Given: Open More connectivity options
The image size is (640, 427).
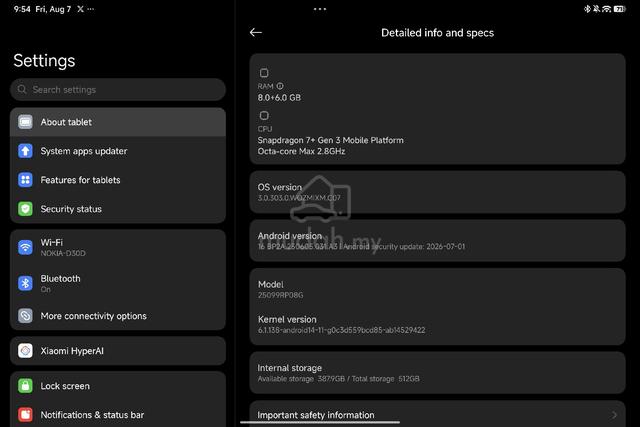Looking at the screenshot, I should pyautogui.click(x=118, y=316).
